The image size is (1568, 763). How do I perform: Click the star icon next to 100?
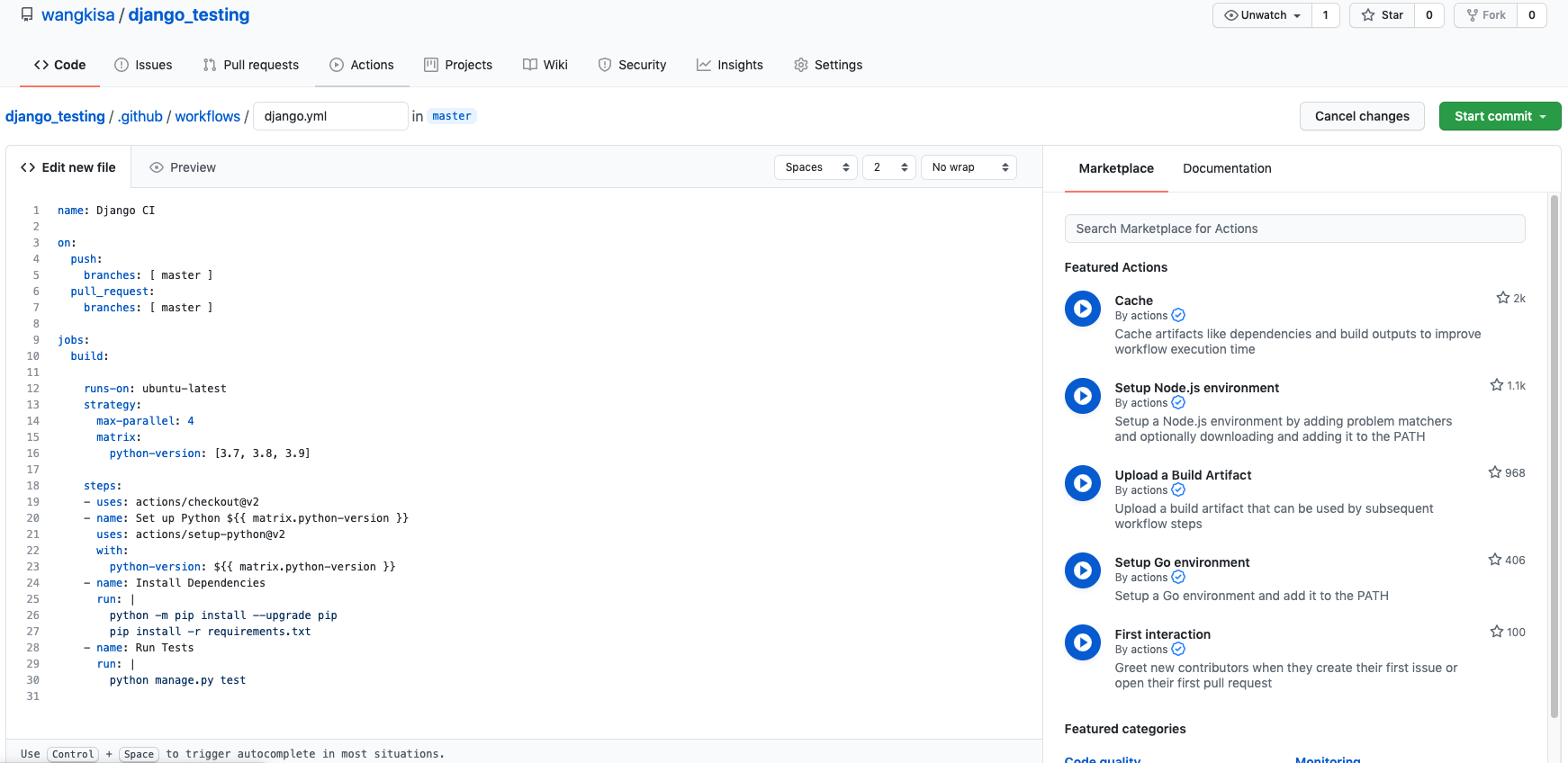click(x=1496, y=632)
